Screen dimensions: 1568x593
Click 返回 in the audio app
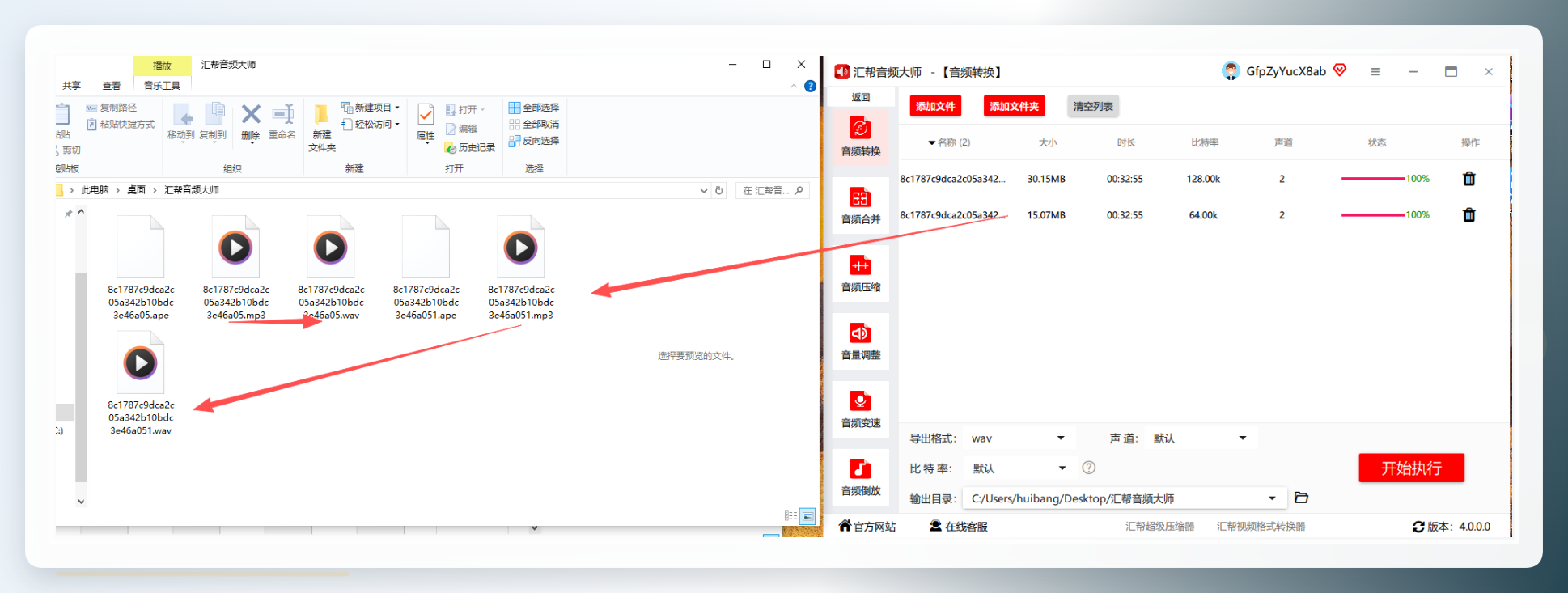(860, 97)
